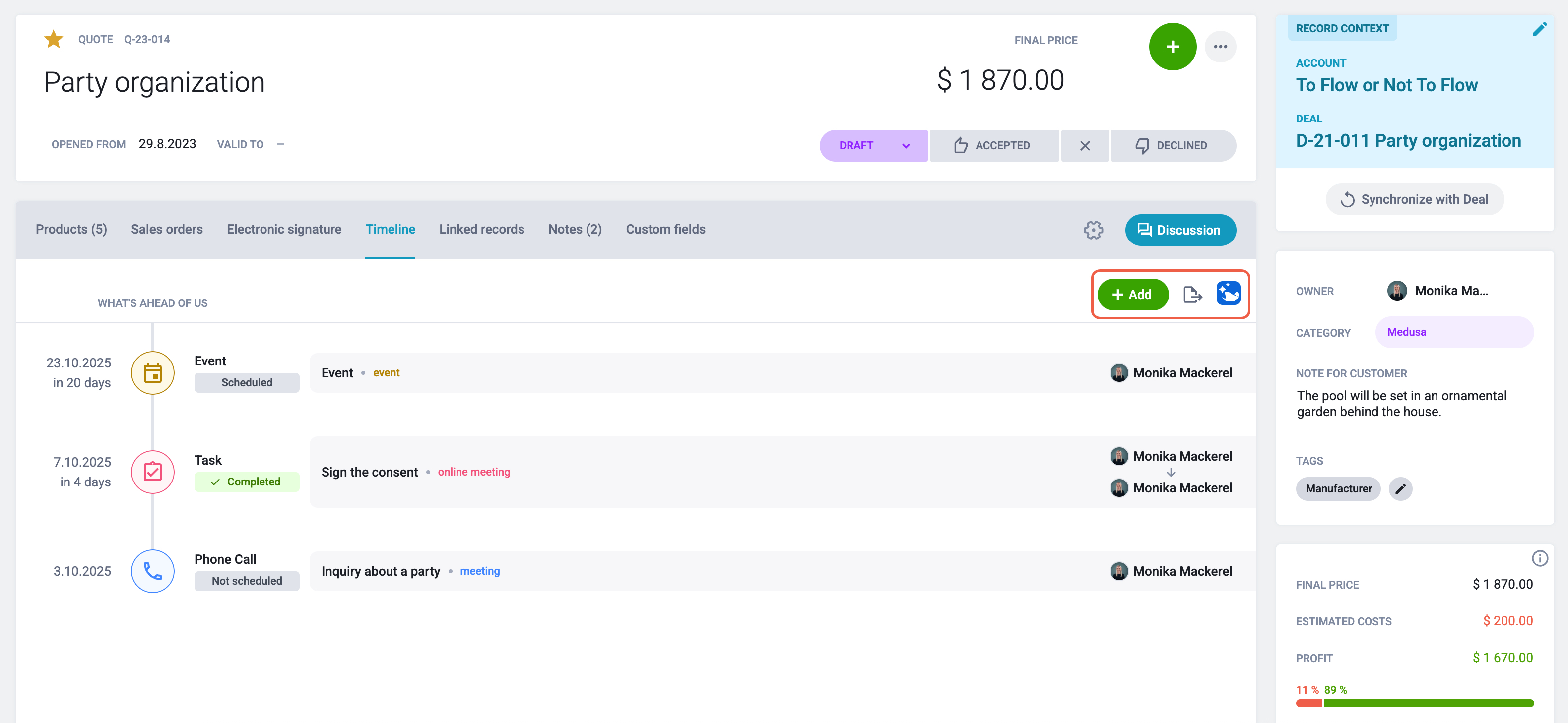Open account To Flow or Not To Flow
The width and height of the screenshot is (1568, 723).
[1386, 85]
